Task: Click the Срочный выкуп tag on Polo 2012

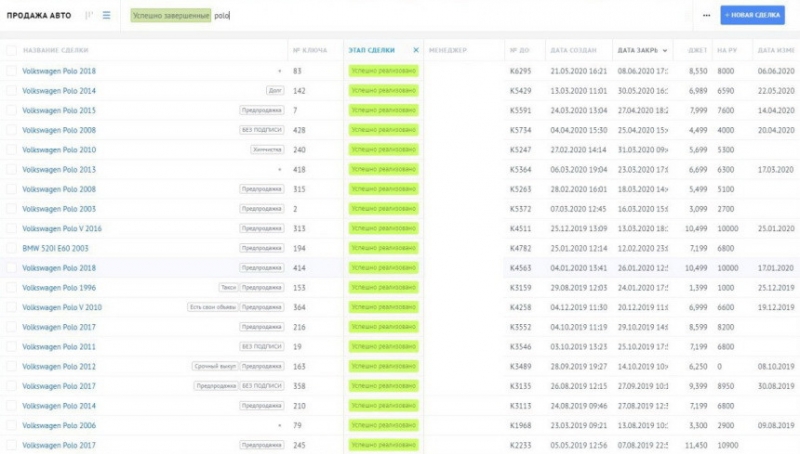Action: 215,366
